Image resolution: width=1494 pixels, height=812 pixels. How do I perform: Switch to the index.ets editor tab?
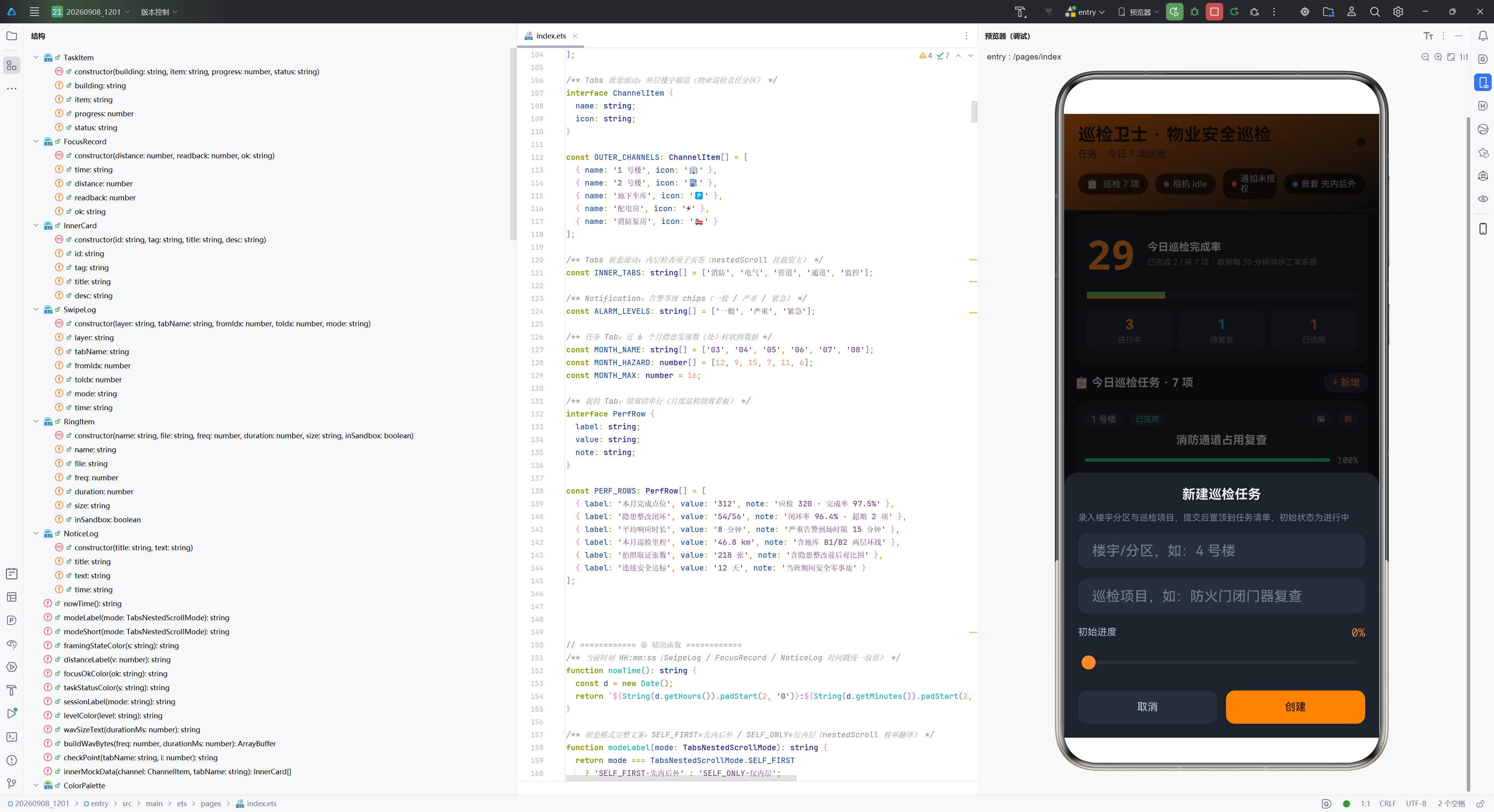(x=551, y=36)
